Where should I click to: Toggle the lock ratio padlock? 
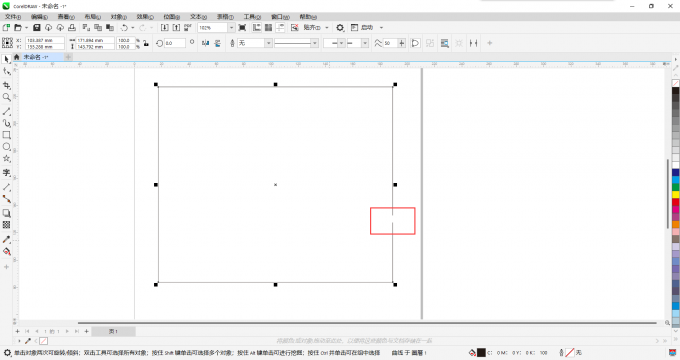[146, 43]
